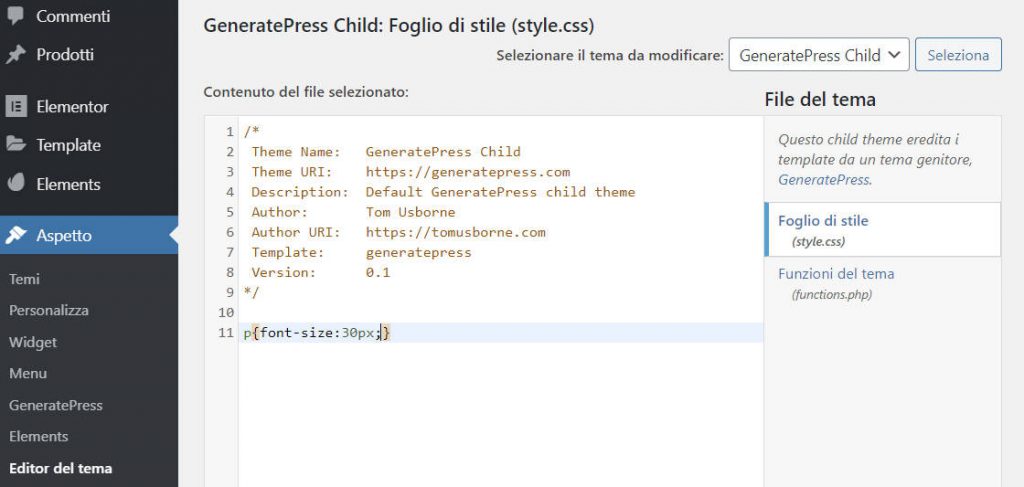Click the Seleziona button
Image resolution: width=1024 pixels, height=487 pixels.
(958, 55)
